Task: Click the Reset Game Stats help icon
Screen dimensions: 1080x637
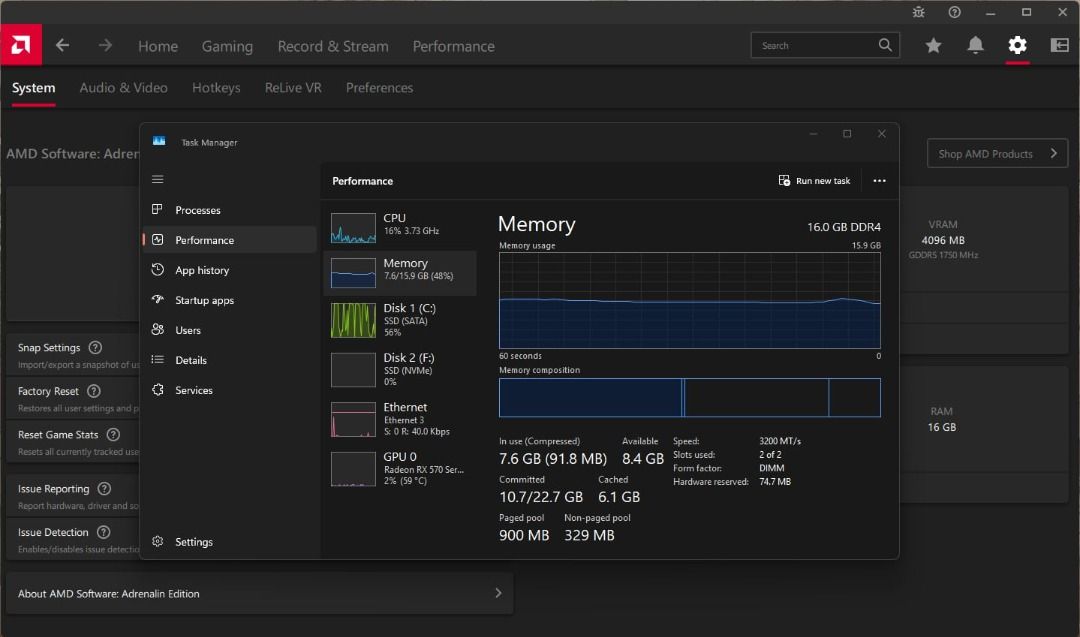Action: (x=114, y=435)
